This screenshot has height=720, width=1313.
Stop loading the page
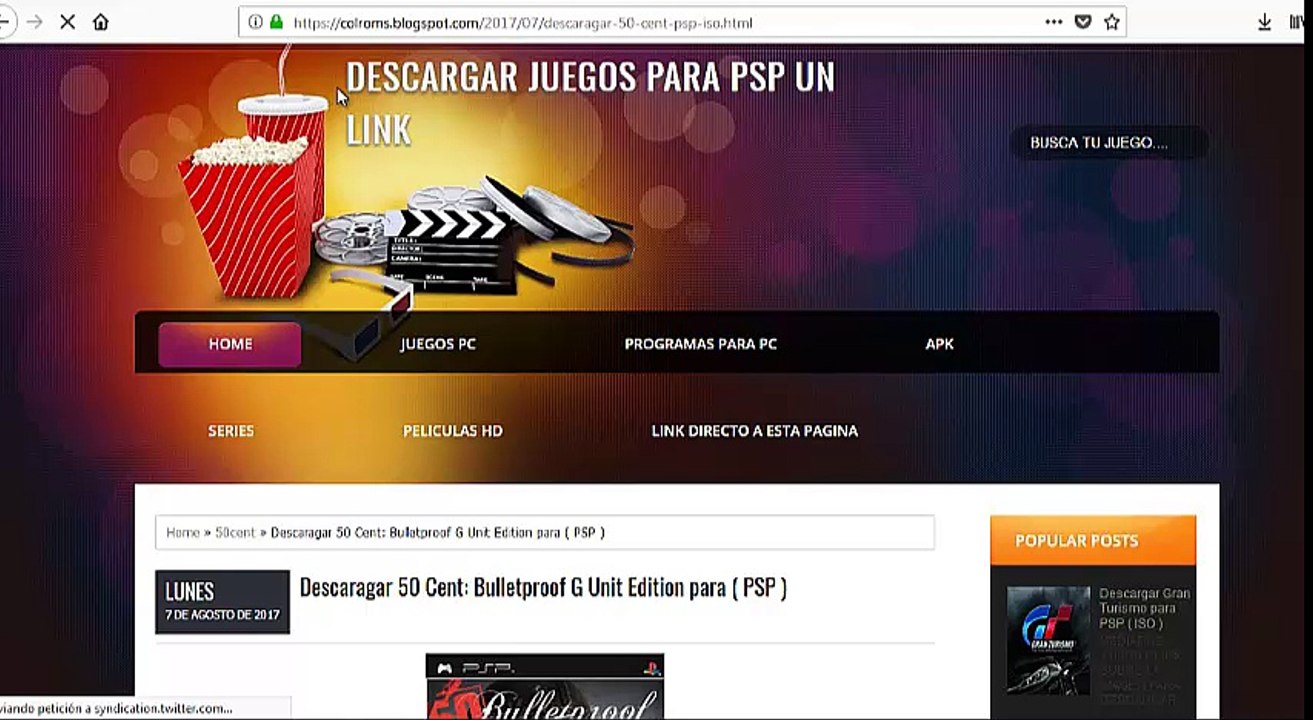pyautogui.click(x=68, y=22)
